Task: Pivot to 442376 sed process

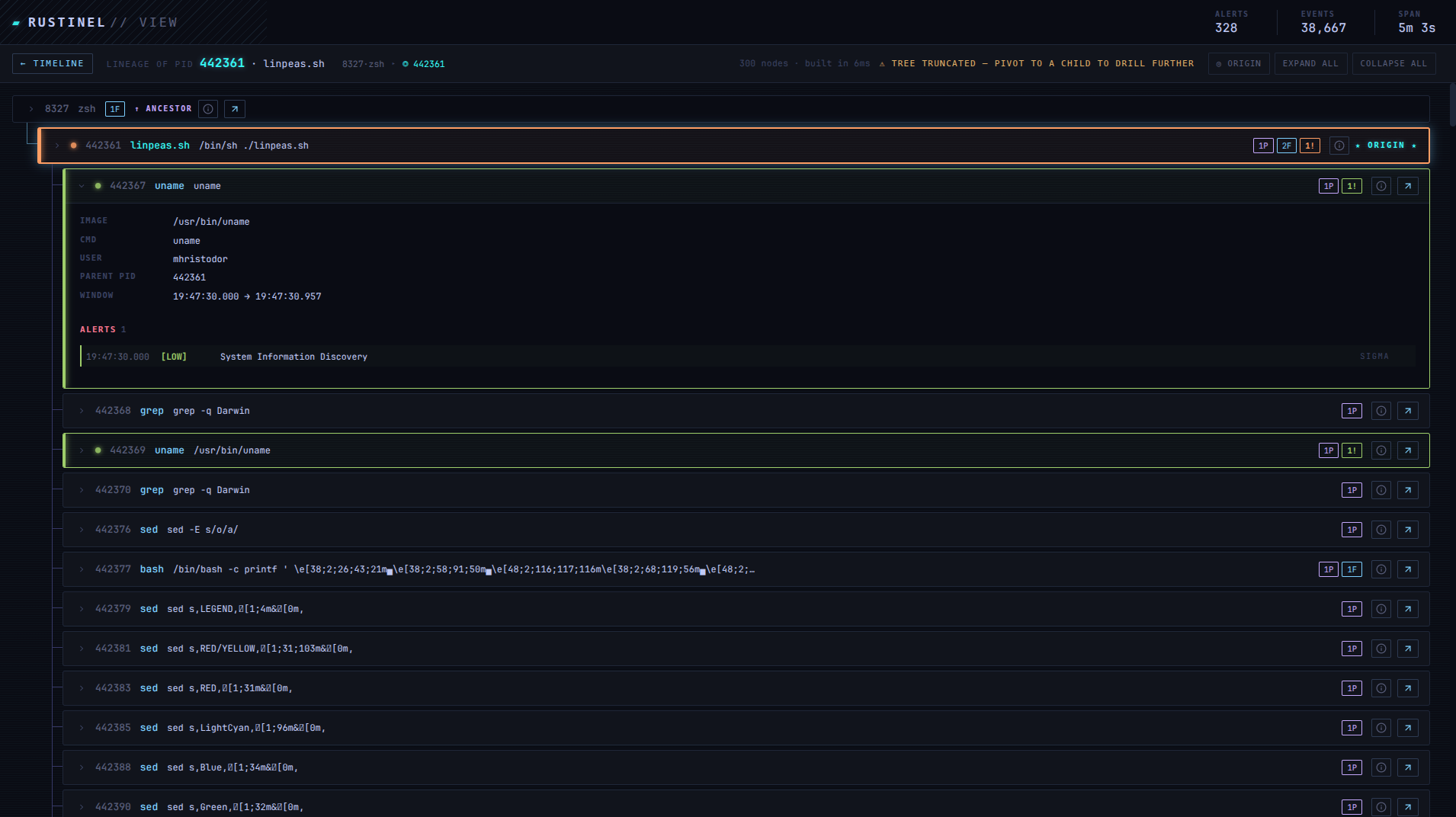Action: pyautogui.click(x=1408, y=530)
